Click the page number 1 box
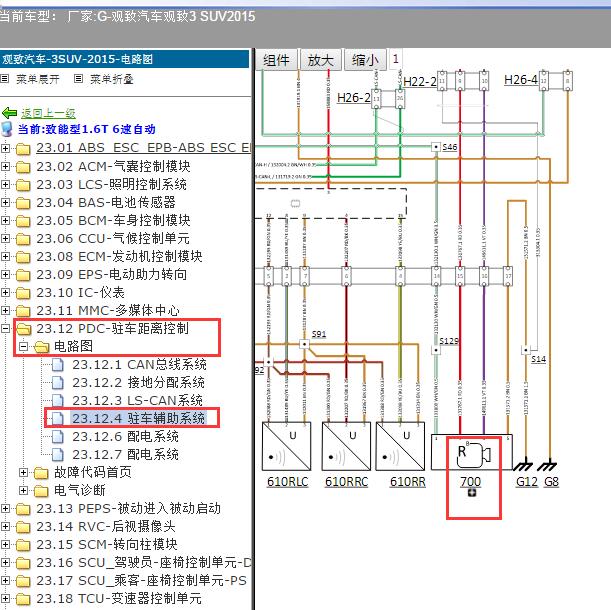Image resolution: width=611 pixels, height=610 pixels. tap(396, 59)
